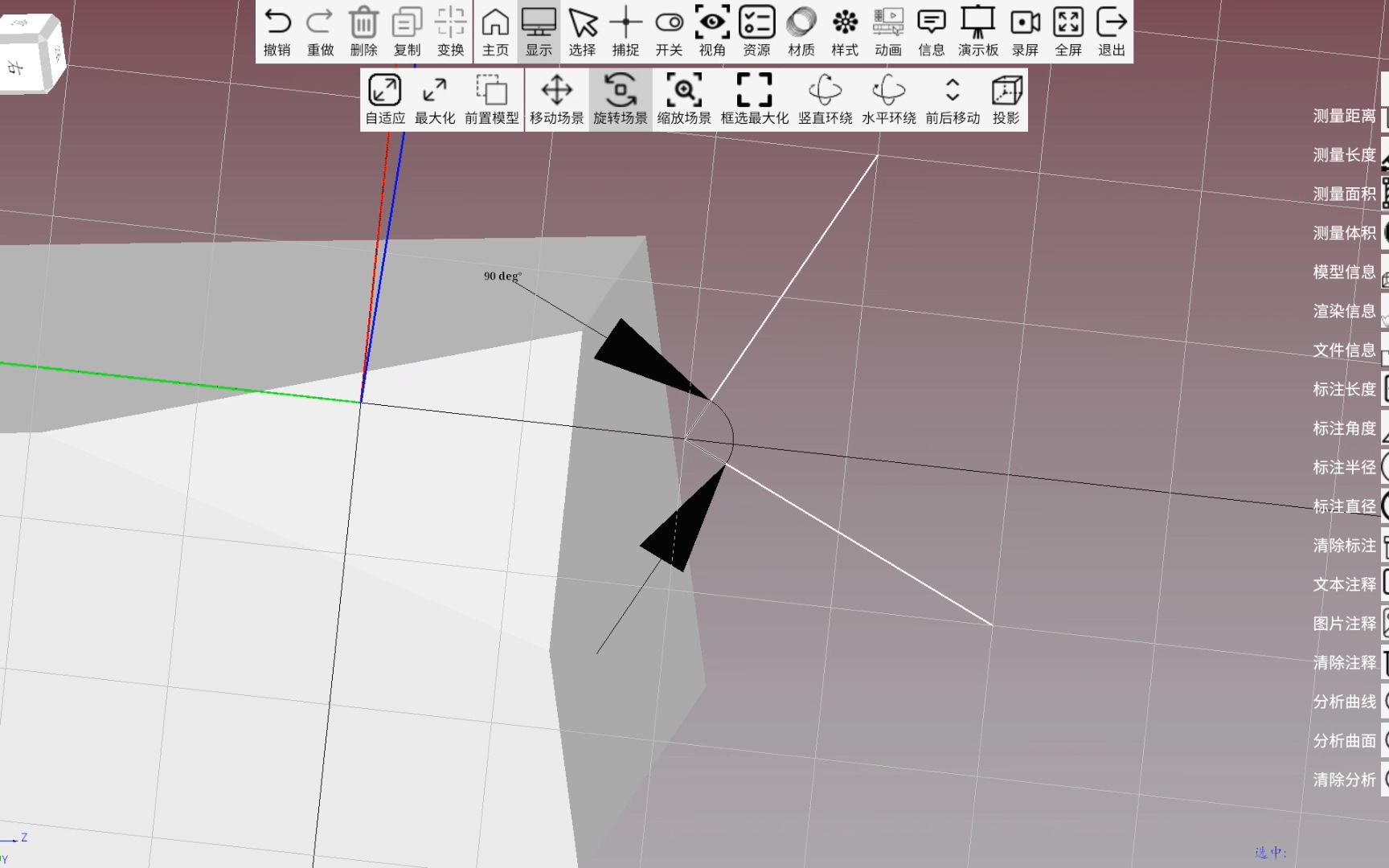This screenshot has height=868, width=1389.
Task: Click the 标注角度 annotate angle entry
Action: coord(1344,428)
